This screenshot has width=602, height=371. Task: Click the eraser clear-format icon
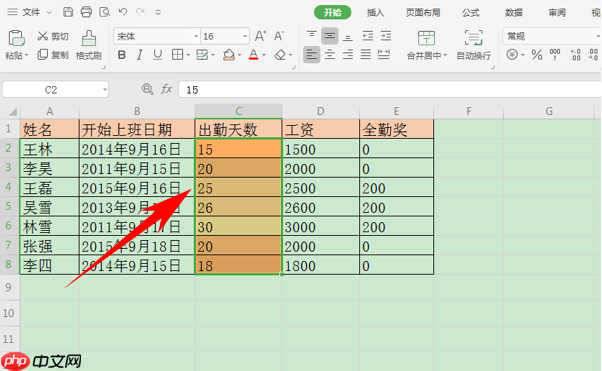pyautogui.click(x=280, y=55)
